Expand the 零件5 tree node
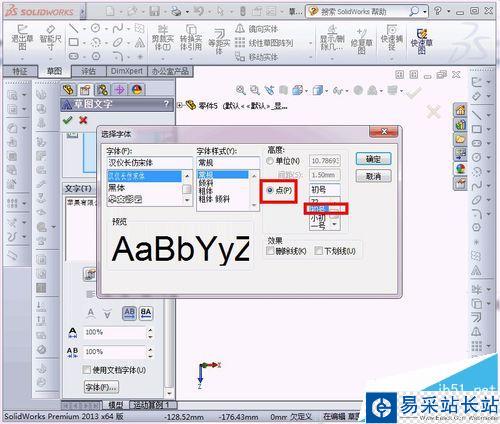 180,106
